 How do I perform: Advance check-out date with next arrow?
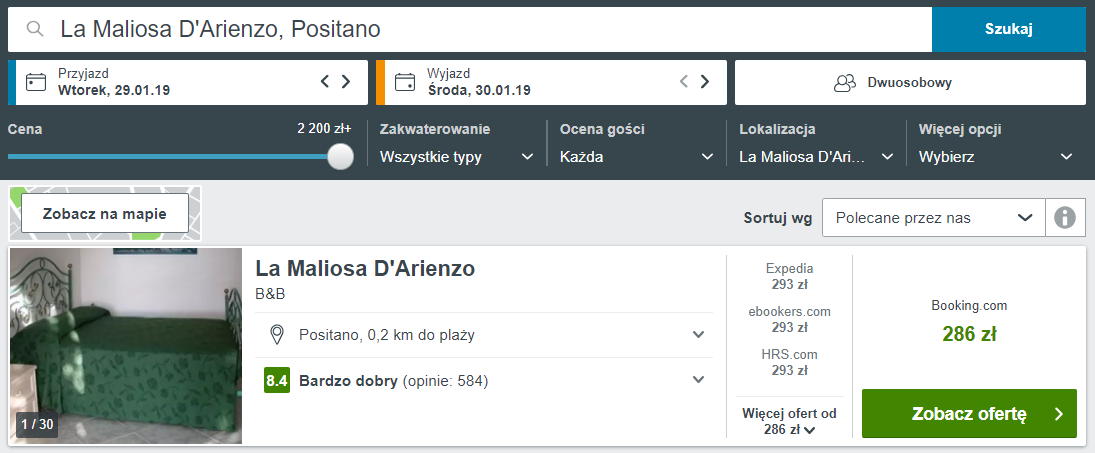[x=705, y=82]
